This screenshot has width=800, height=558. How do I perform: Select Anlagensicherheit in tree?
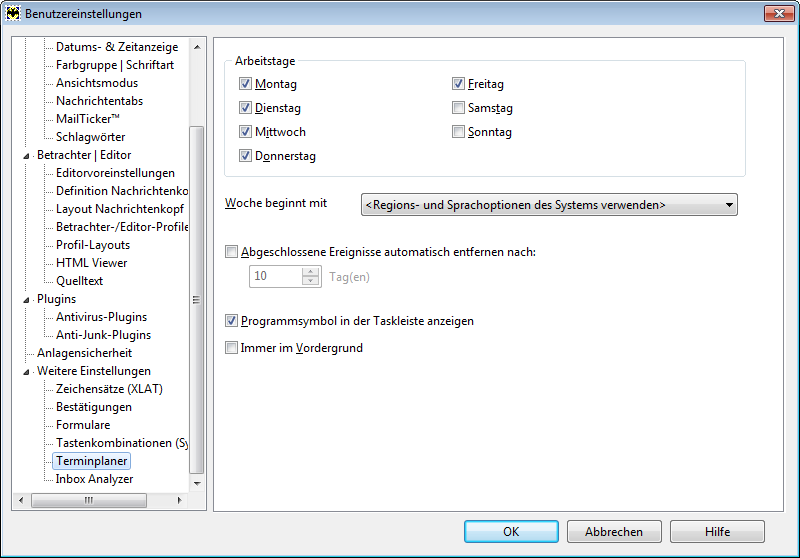tap(84, 353)
